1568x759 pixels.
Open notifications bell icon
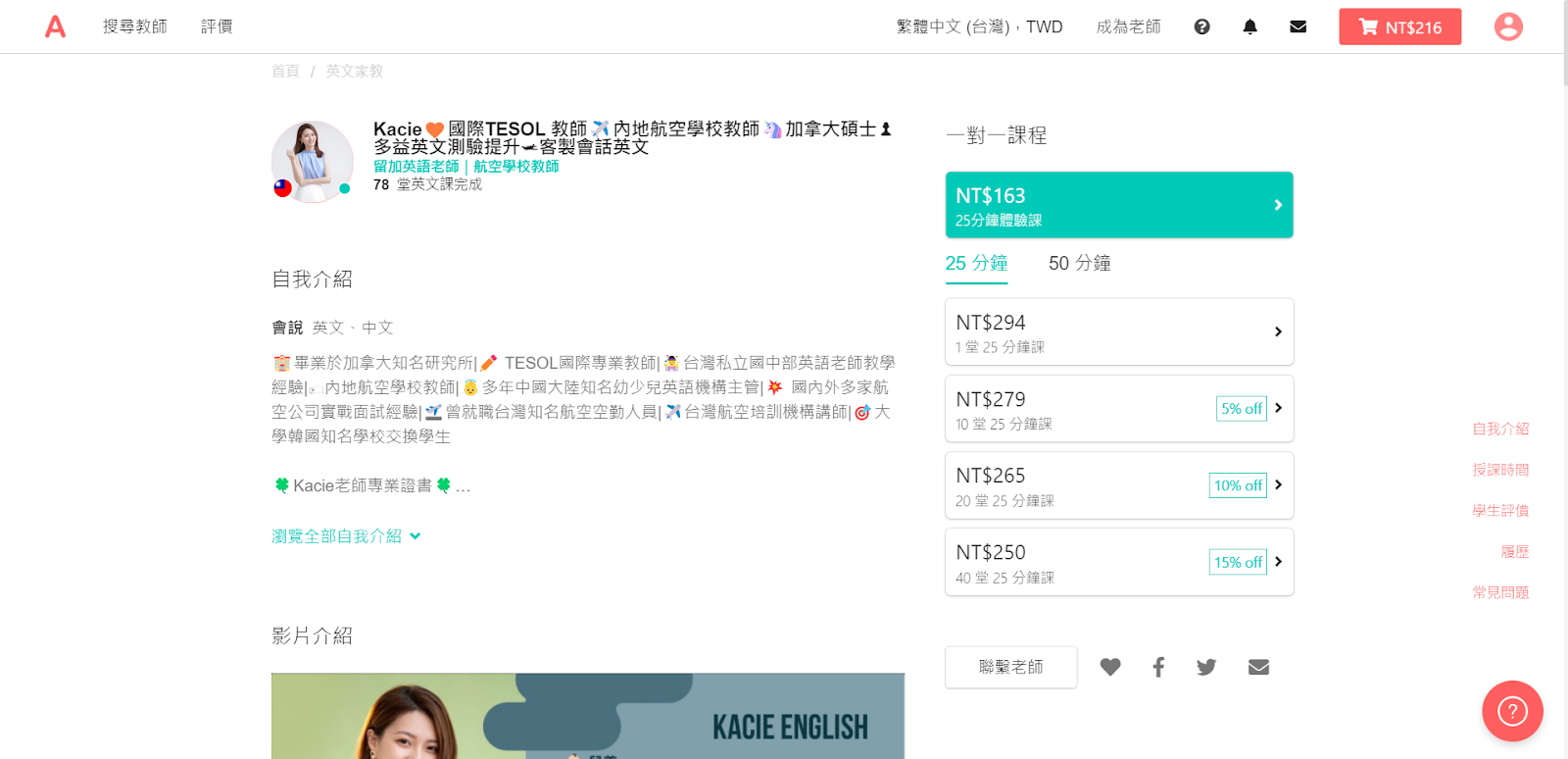(1249, 26)
